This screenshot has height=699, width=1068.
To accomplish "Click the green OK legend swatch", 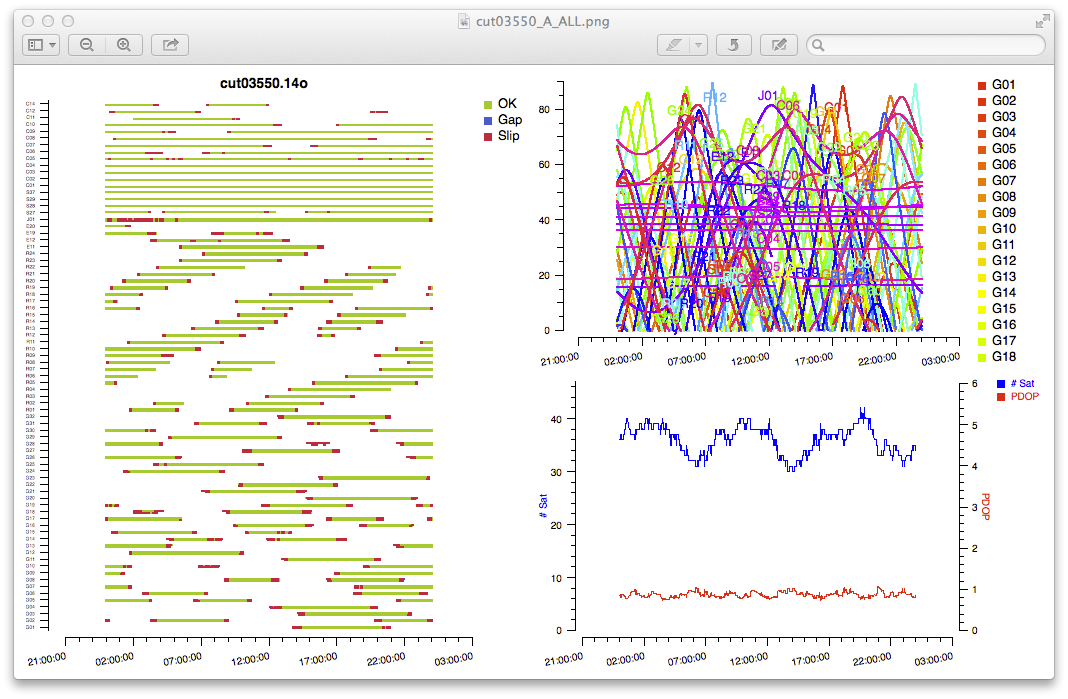I will (488, 104).
